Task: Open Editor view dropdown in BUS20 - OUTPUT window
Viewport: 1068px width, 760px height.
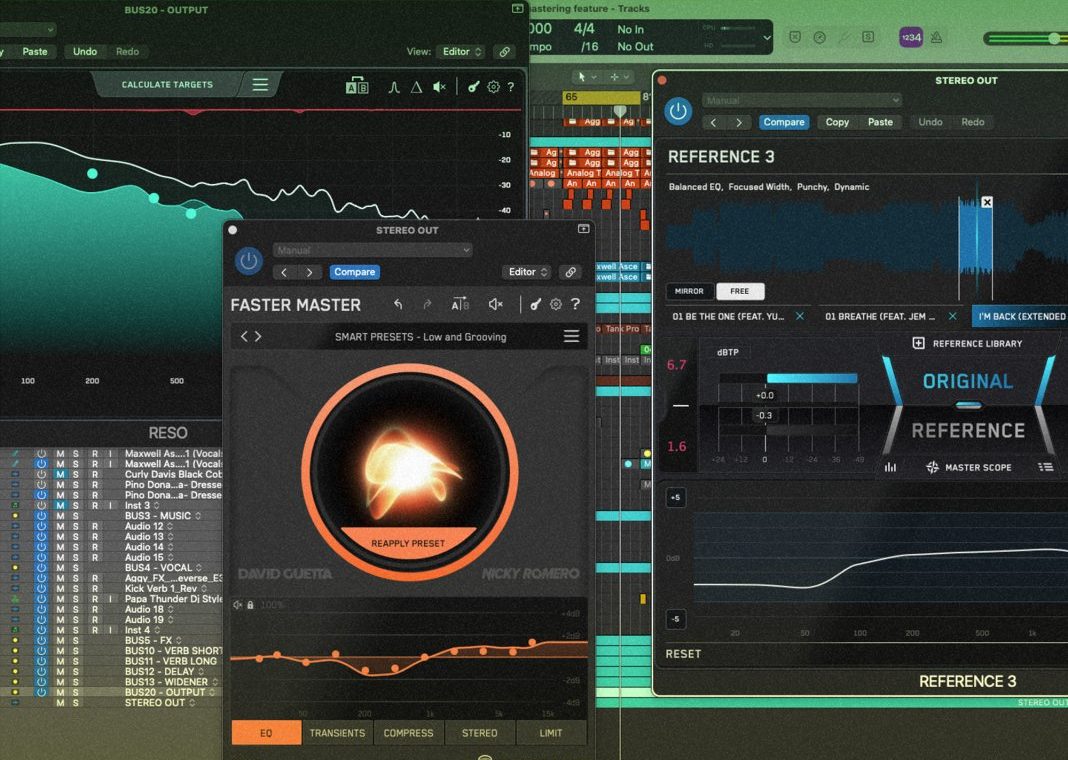Action: coord(462,52)
